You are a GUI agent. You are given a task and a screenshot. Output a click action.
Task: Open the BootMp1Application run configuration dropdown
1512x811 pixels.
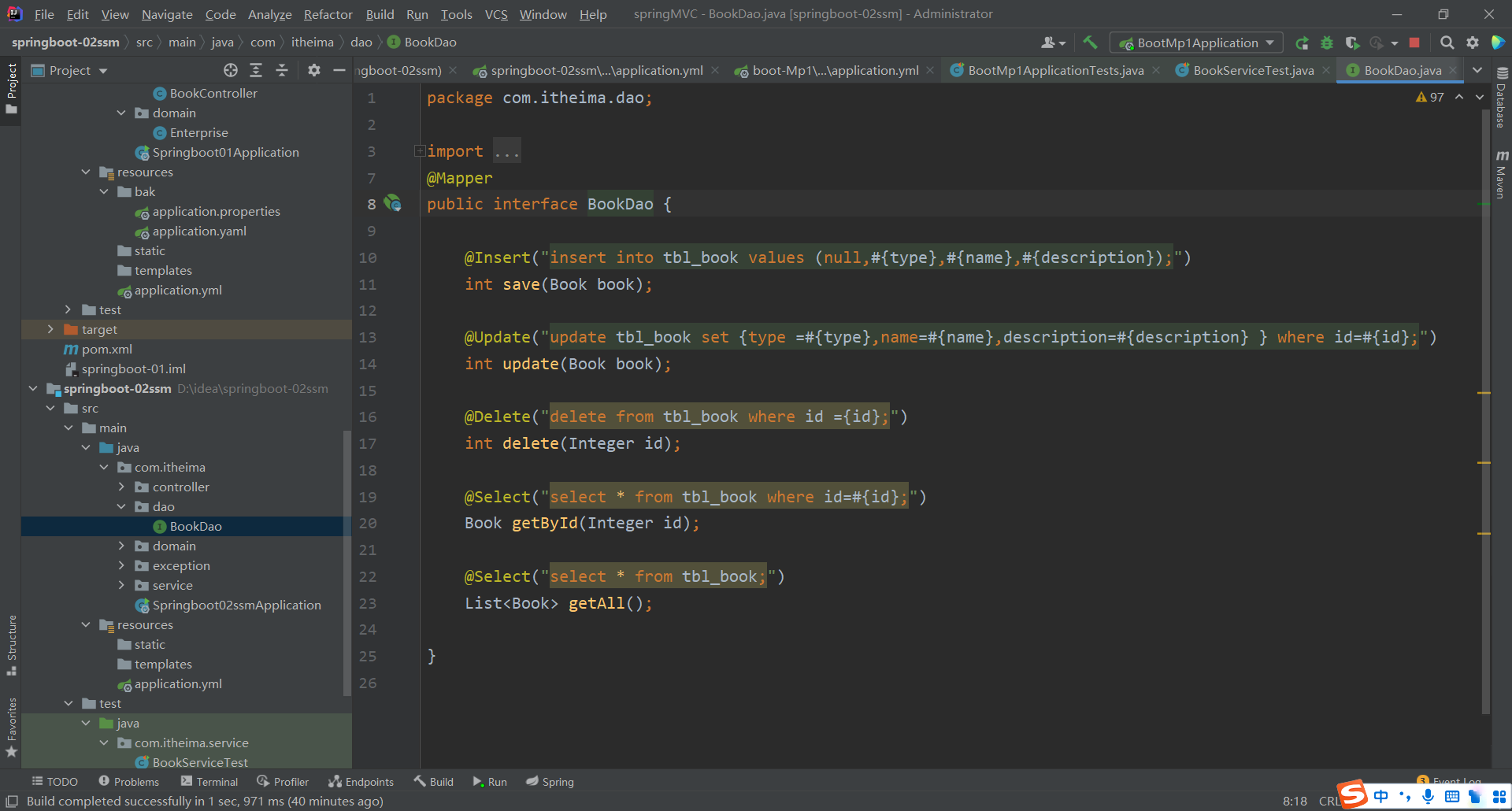tap(1196, 43)
